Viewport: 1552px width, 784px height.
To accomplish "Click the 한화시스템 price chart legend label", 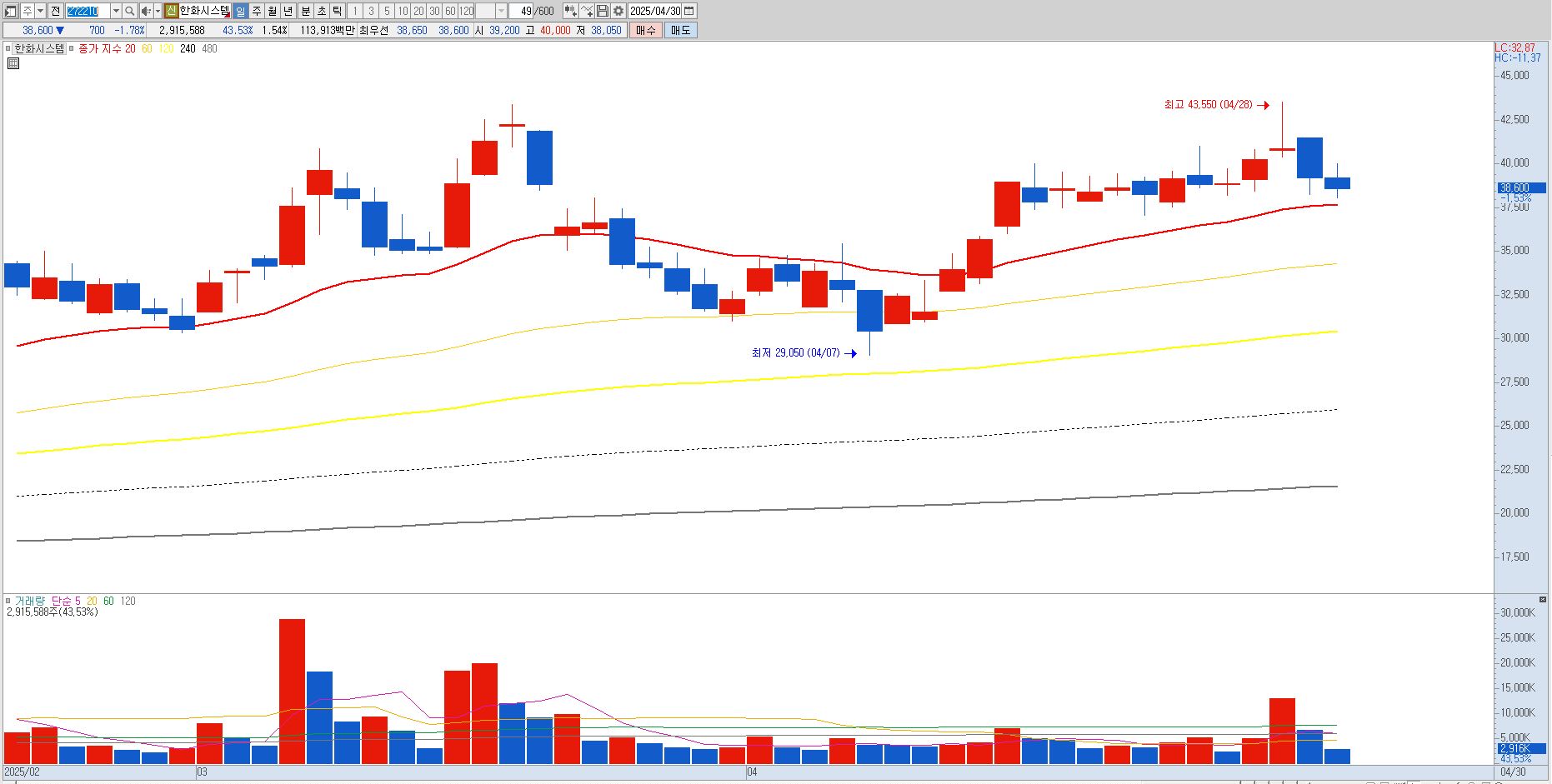I will [39, 48].
